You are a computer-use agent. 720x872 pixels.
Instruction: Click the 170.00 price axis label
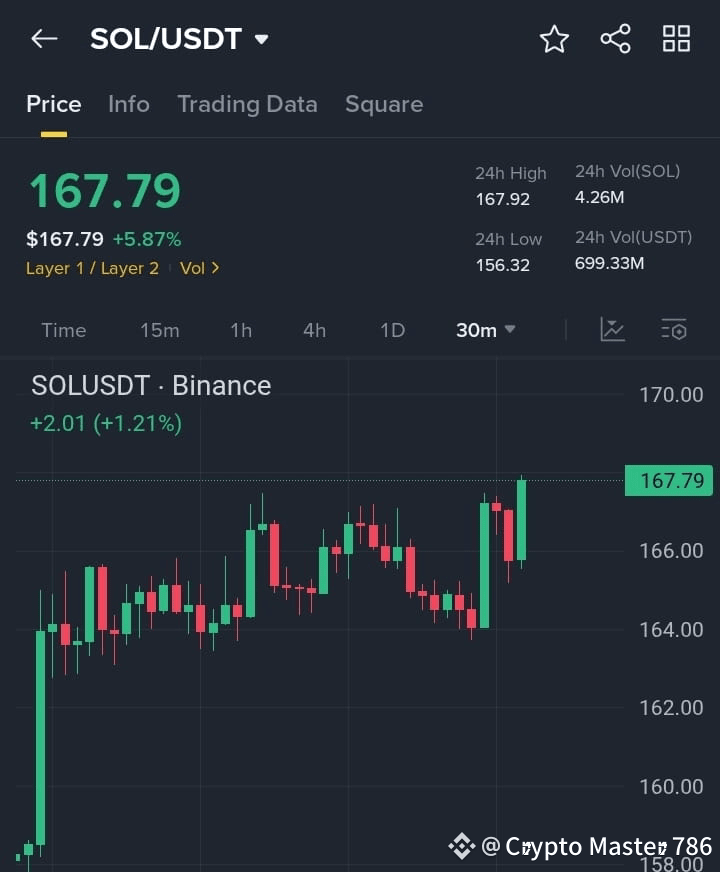point(671,395)
